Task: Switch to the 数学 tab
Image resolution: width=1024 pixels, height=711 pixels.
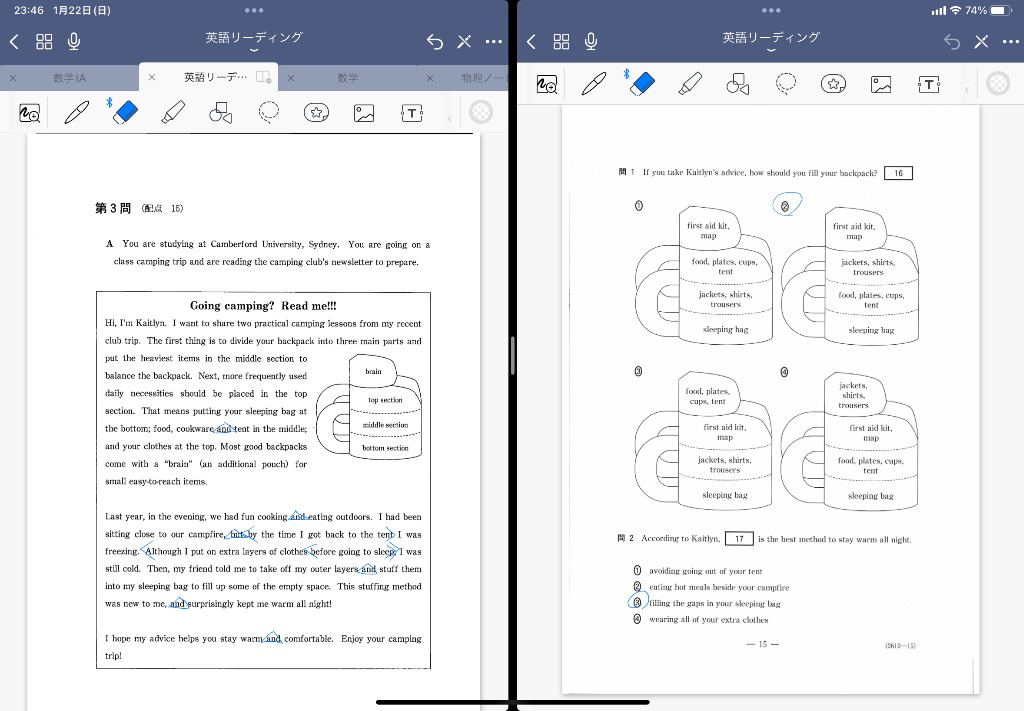Action: pos(347,77)
